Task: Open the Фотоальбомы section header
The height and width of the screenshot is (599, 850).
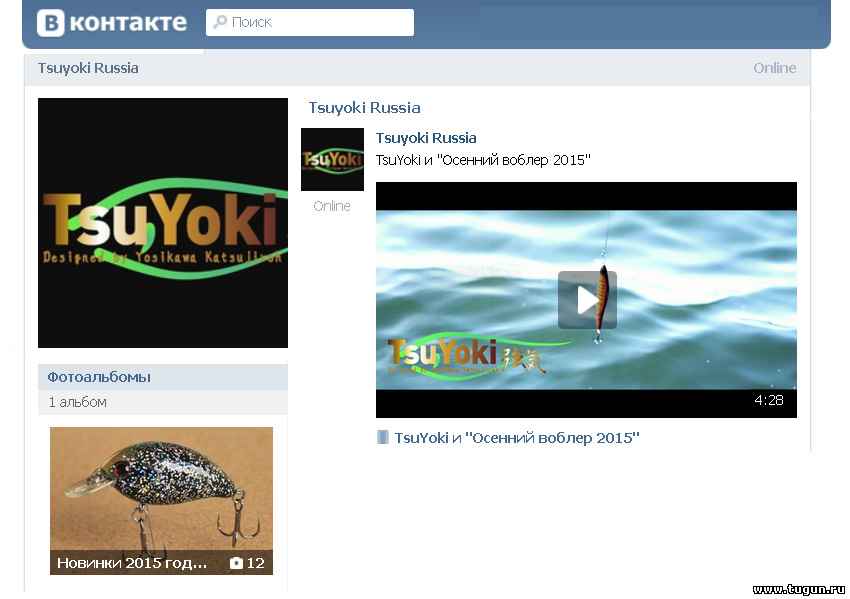Action: tap(99, 377)
